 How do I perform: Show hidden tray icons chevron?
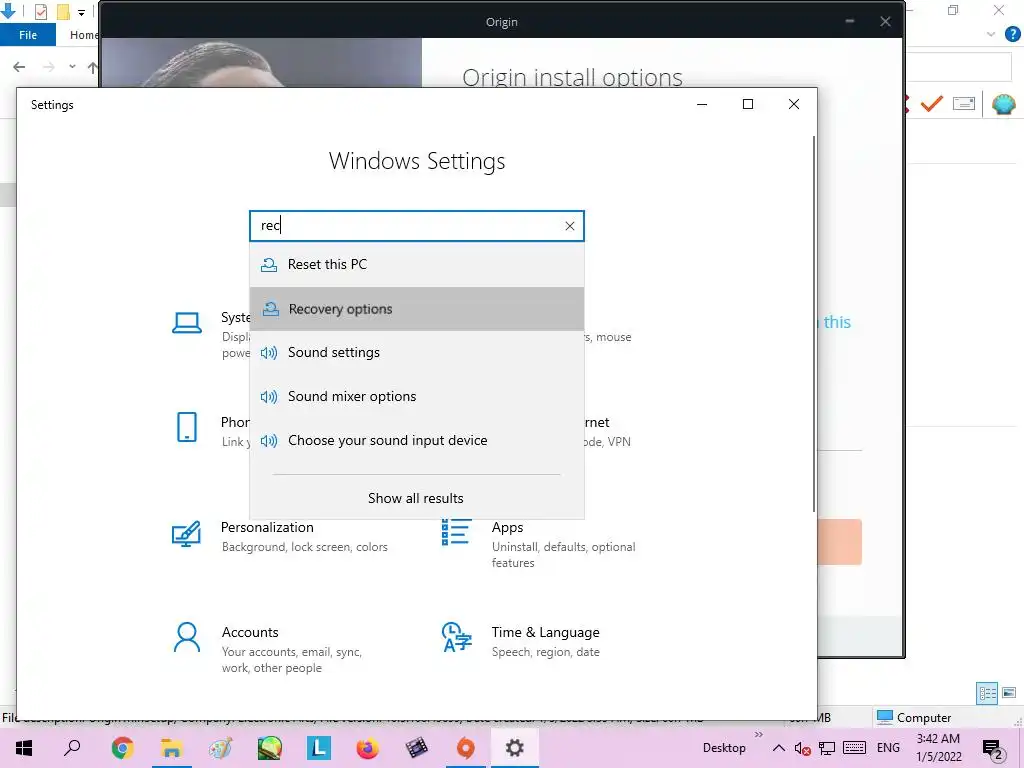point(779,748)
